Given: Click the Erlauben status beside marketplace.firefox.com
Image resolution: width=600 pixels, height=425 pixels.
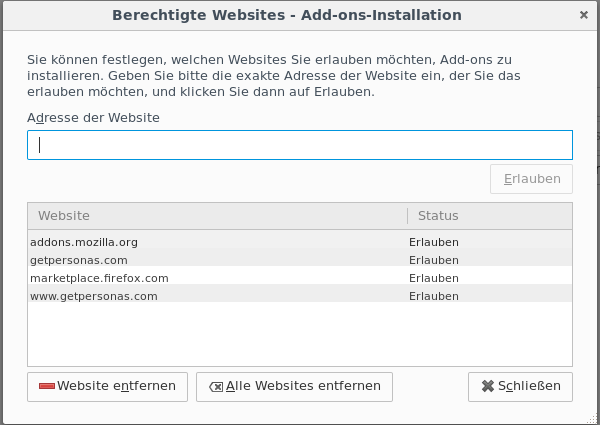Looking at the screenshot, I should [x=433, y=278].
